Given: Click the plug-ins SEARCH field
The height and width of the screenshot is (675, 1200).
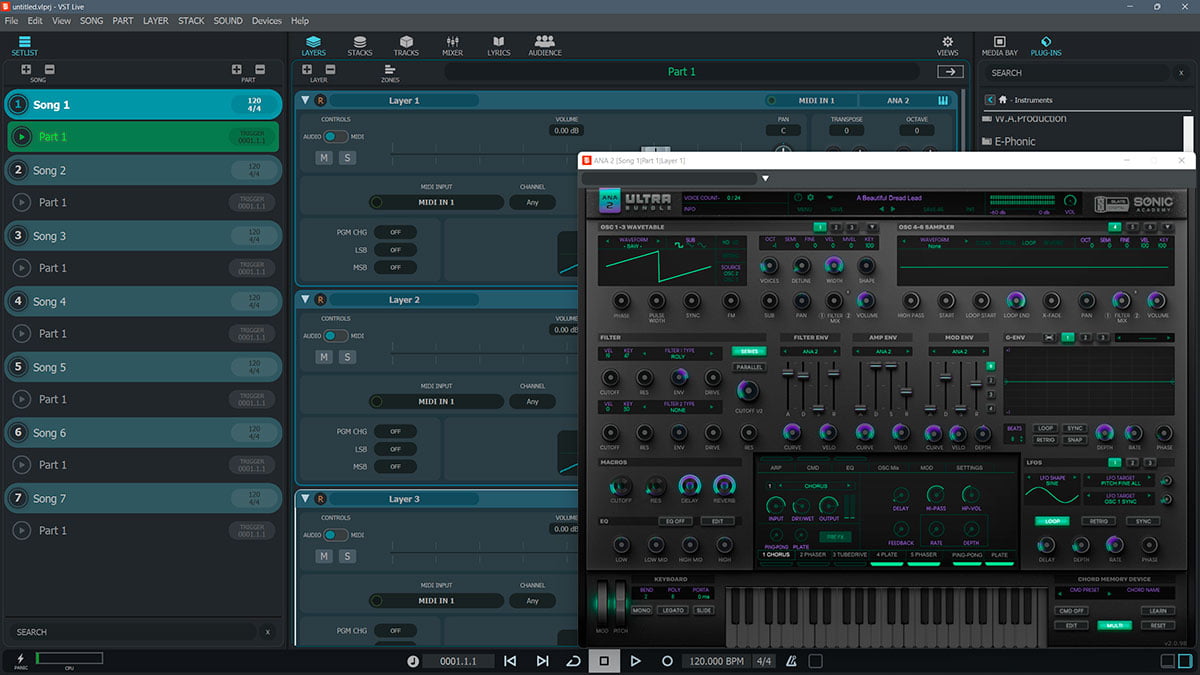Looking at the screenshot, I should [1076, 72].
